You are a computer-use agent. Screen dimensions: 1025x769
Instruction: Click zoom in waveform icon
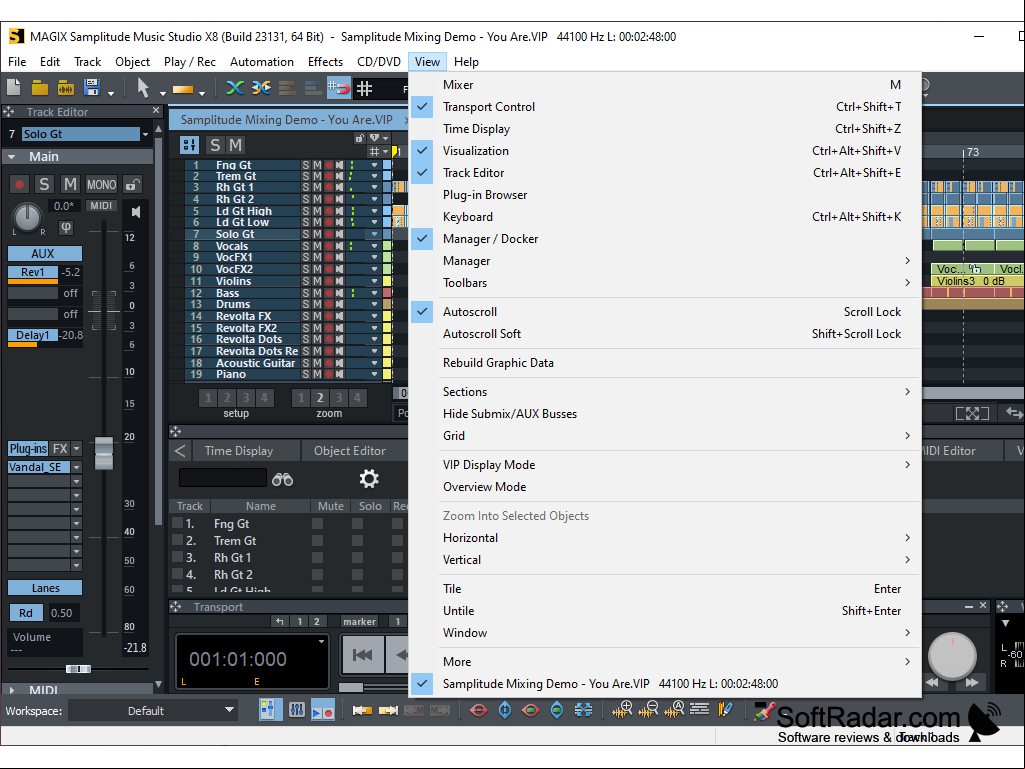pyautogui.click(x=622, y=709)
